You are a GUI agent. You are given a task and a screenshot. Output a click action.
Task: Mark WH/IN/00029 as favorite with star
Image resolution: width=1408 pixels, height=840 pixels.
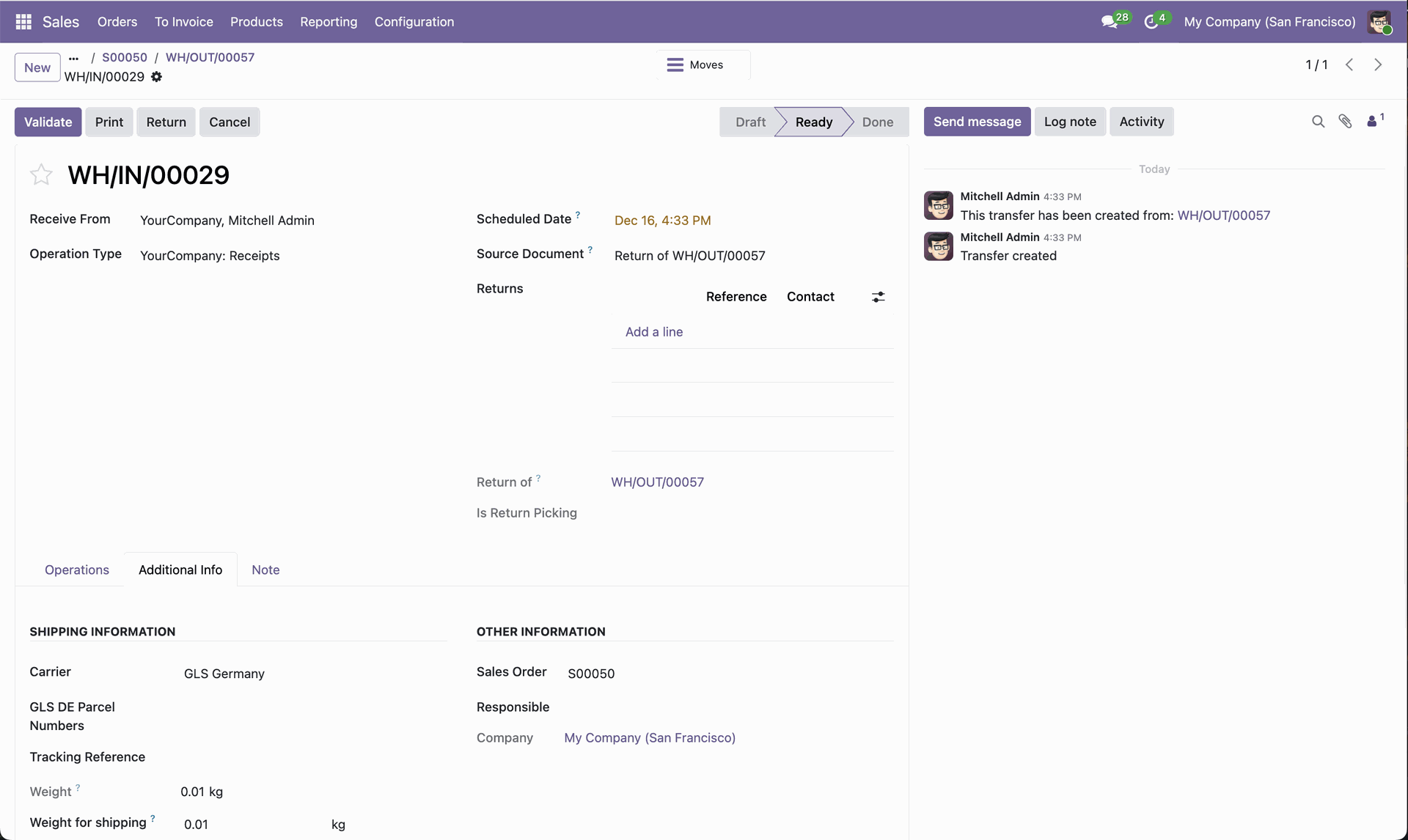pos(41,174)
